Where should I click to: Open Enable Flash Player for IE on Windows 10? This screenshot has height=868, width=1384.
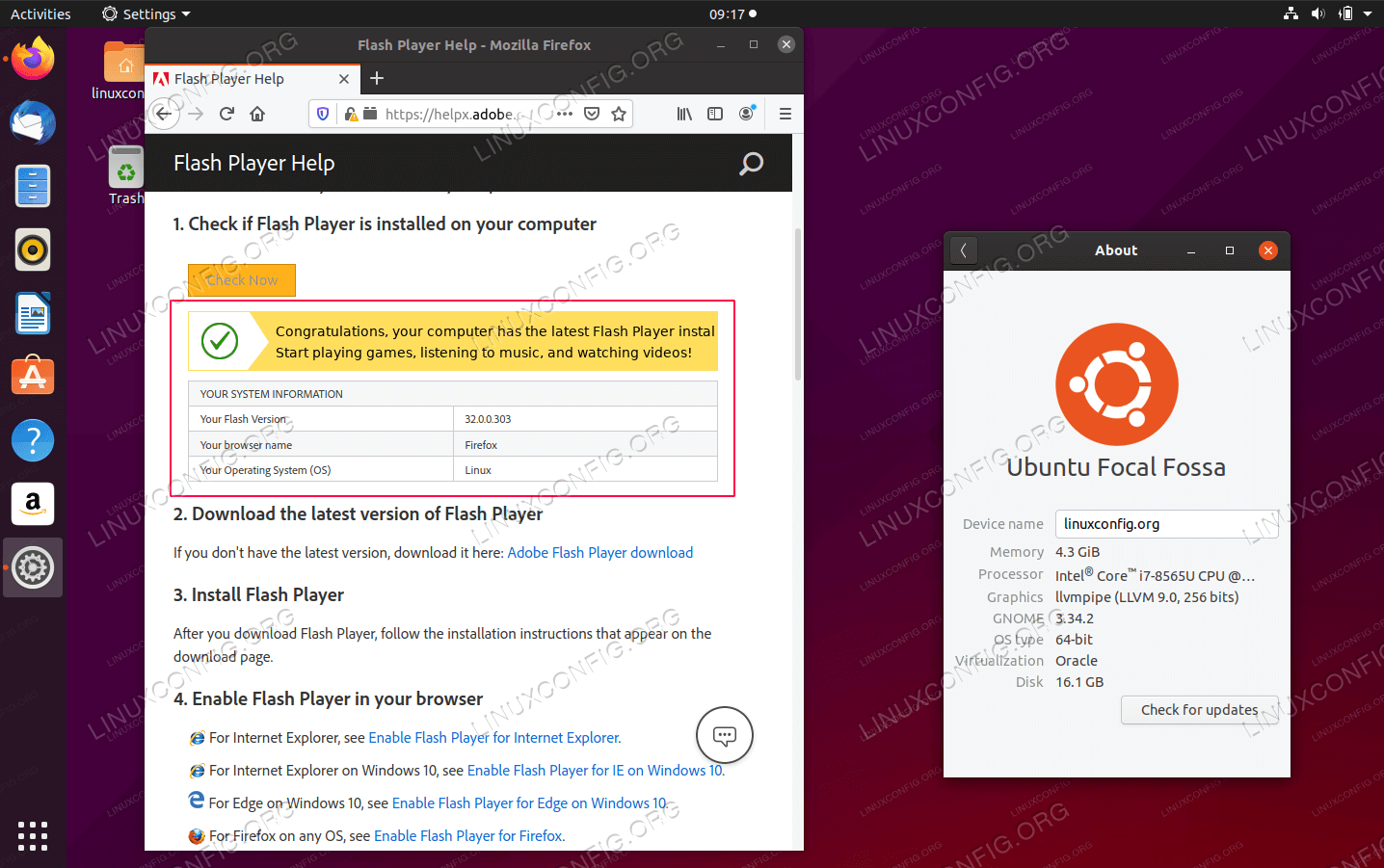[595, 771]
